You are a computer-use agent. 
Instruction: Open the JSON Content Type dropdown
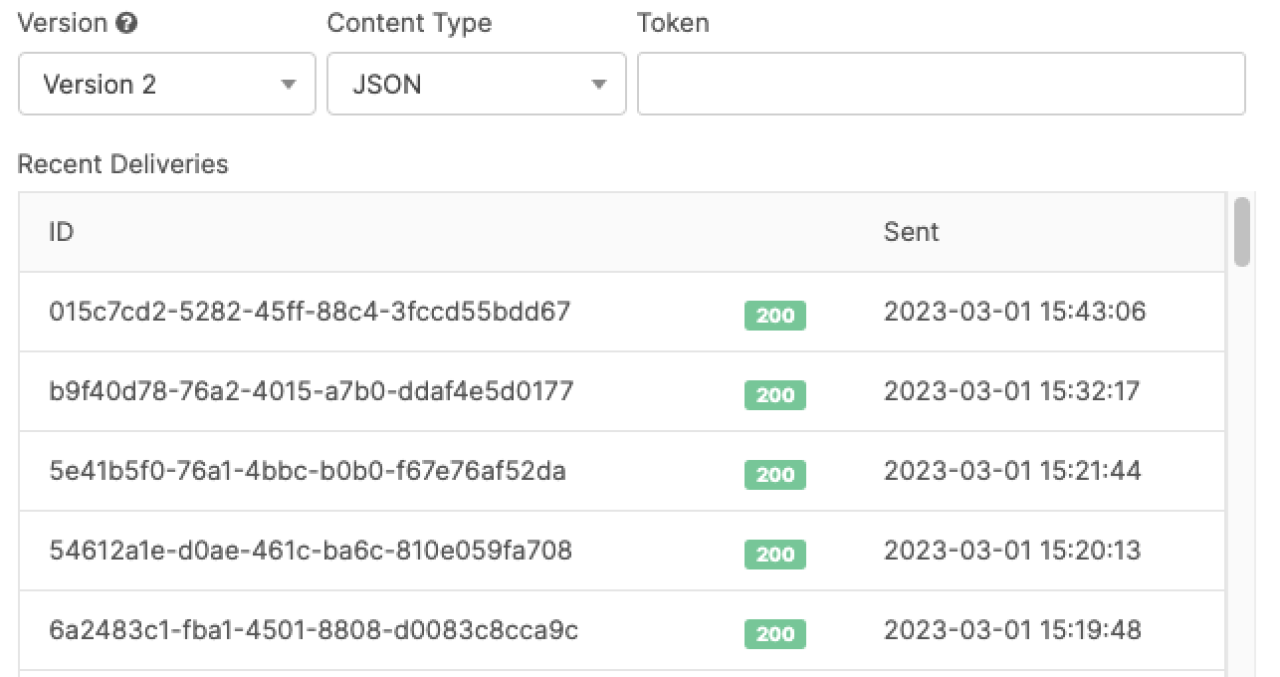click(x=476, y=84)
